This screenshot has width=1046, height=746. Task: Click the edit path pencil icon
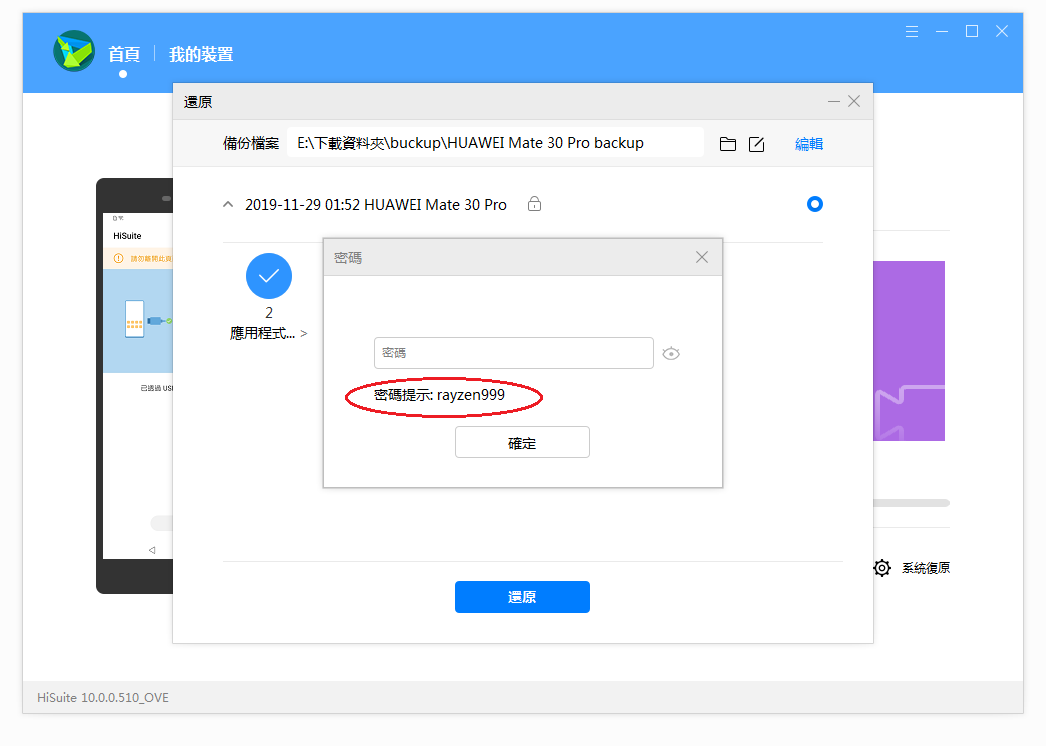coord(756,144)
